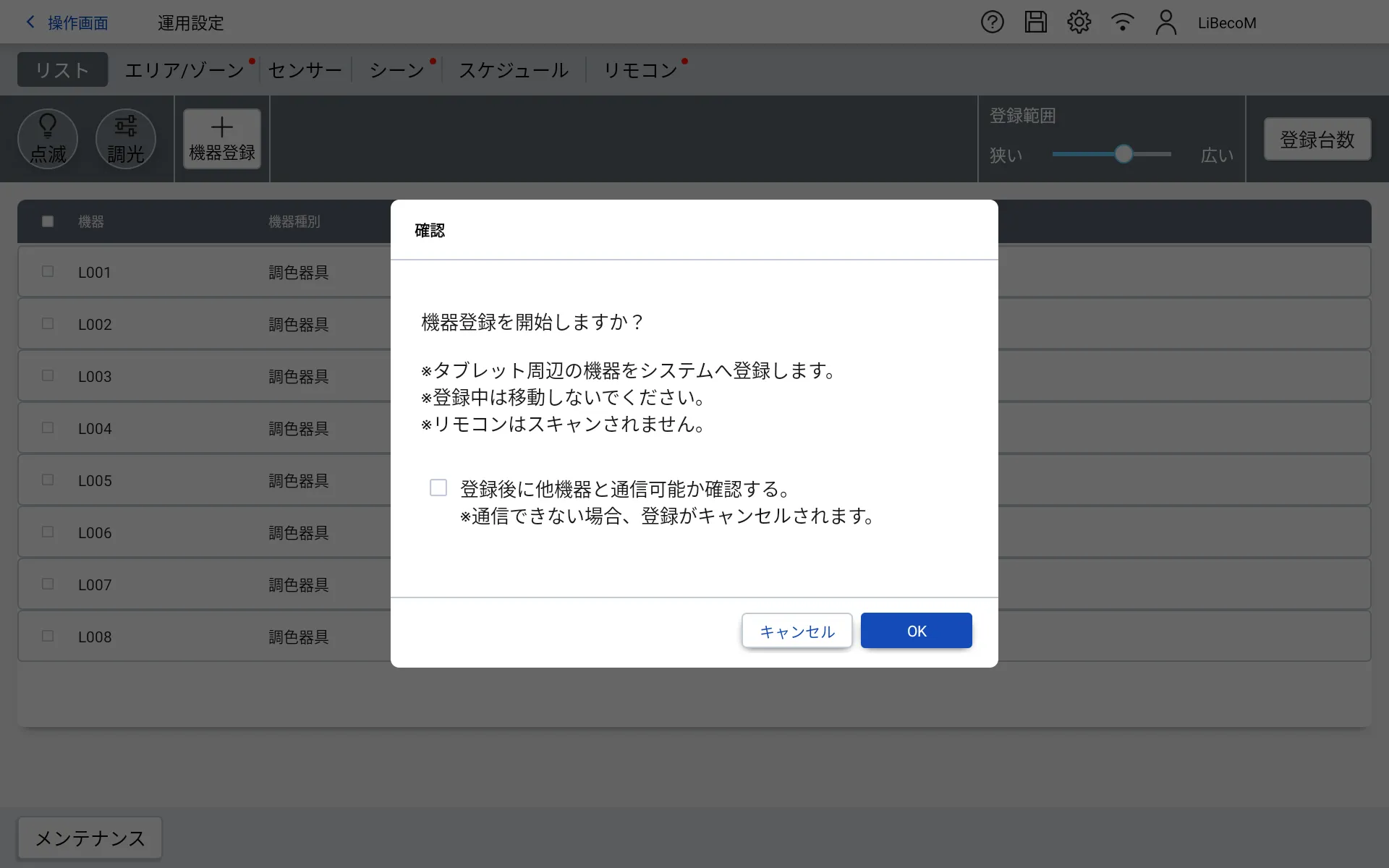The image size is (1389, 868).
Task: Click the キャンセル button in the dialog
Action: click(x=797, y=631)
